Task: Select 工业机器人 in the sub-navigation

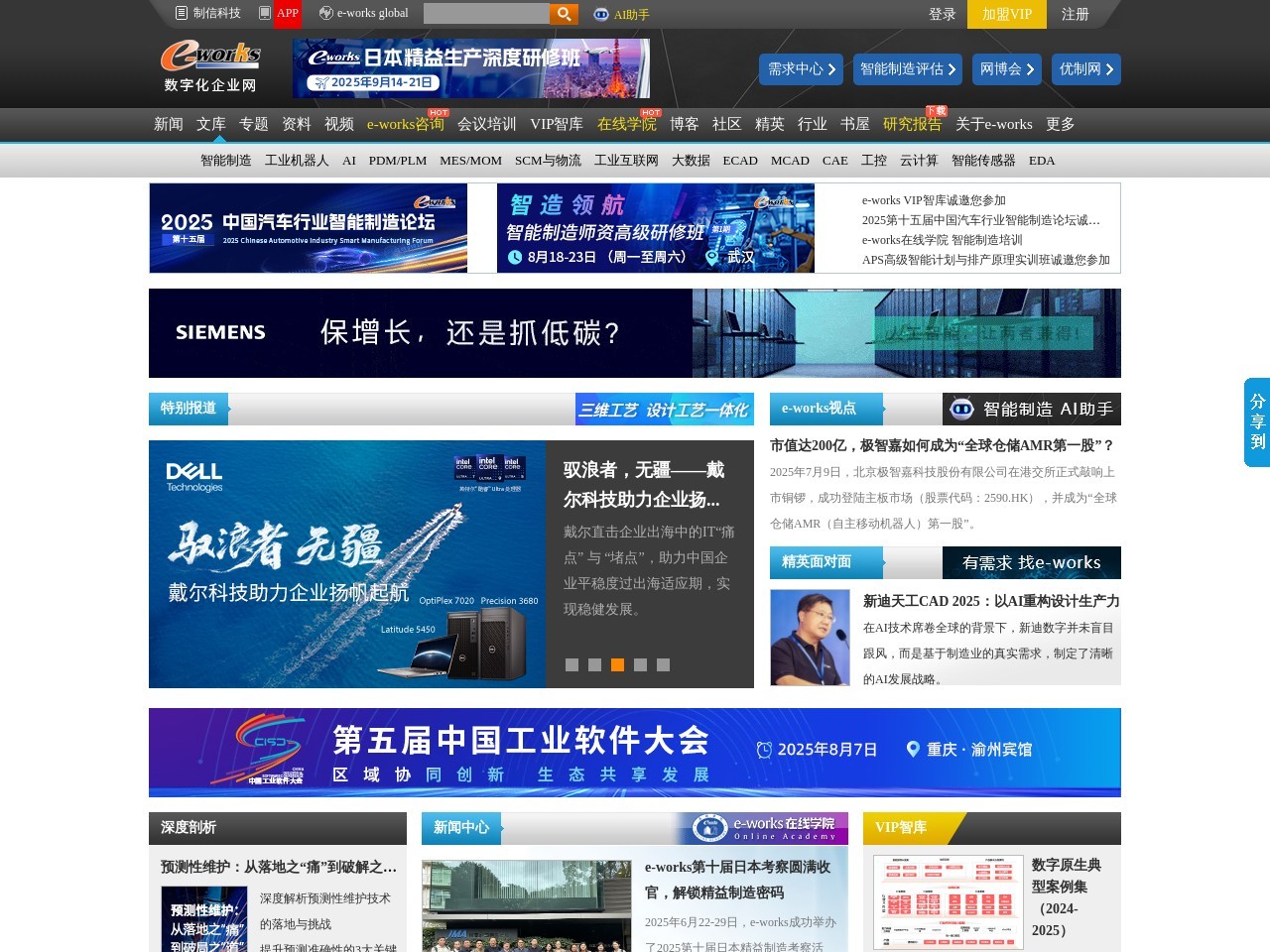Action: 297,161
